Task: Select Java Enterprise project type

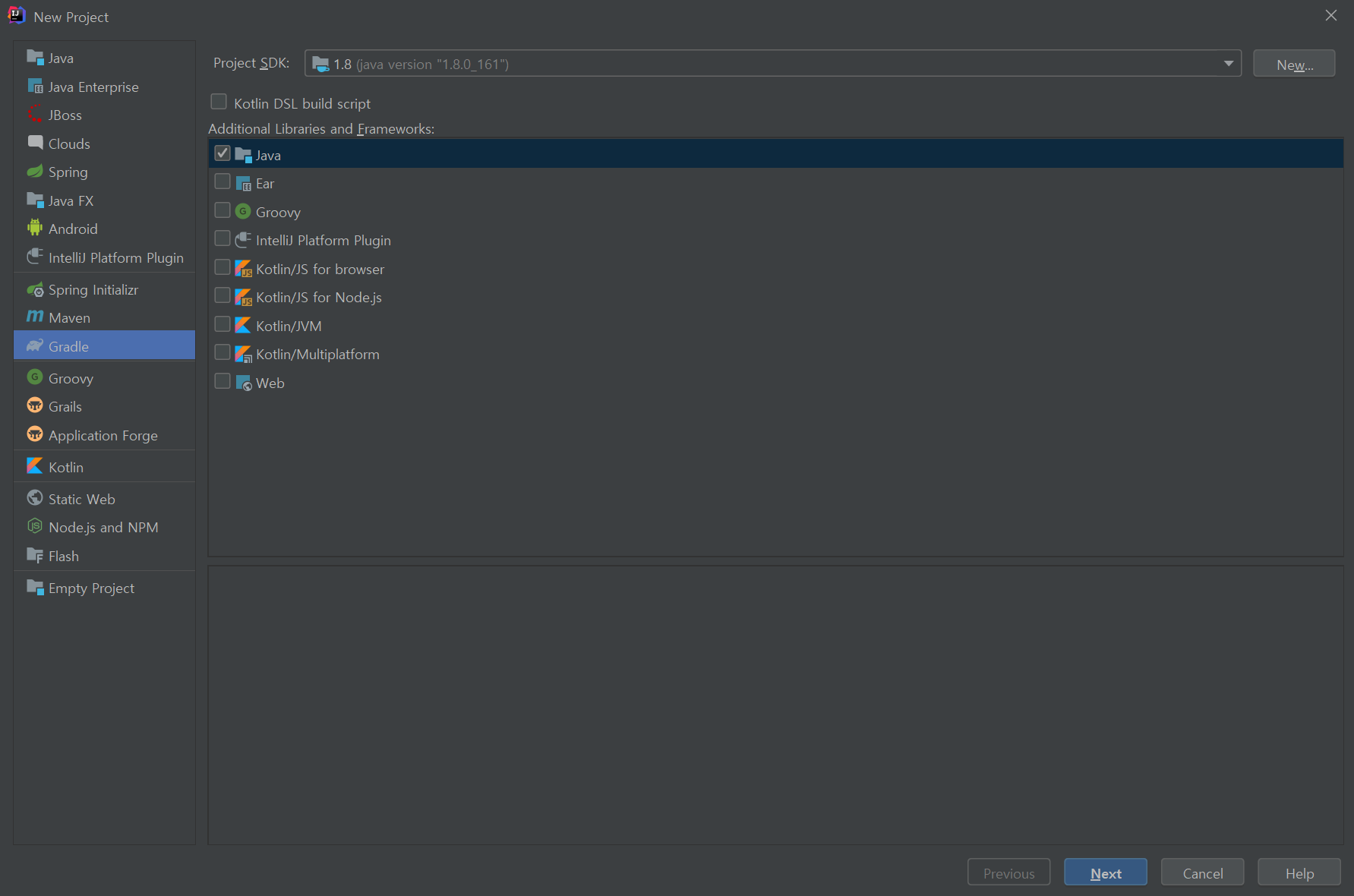Action: click(104, 87)
